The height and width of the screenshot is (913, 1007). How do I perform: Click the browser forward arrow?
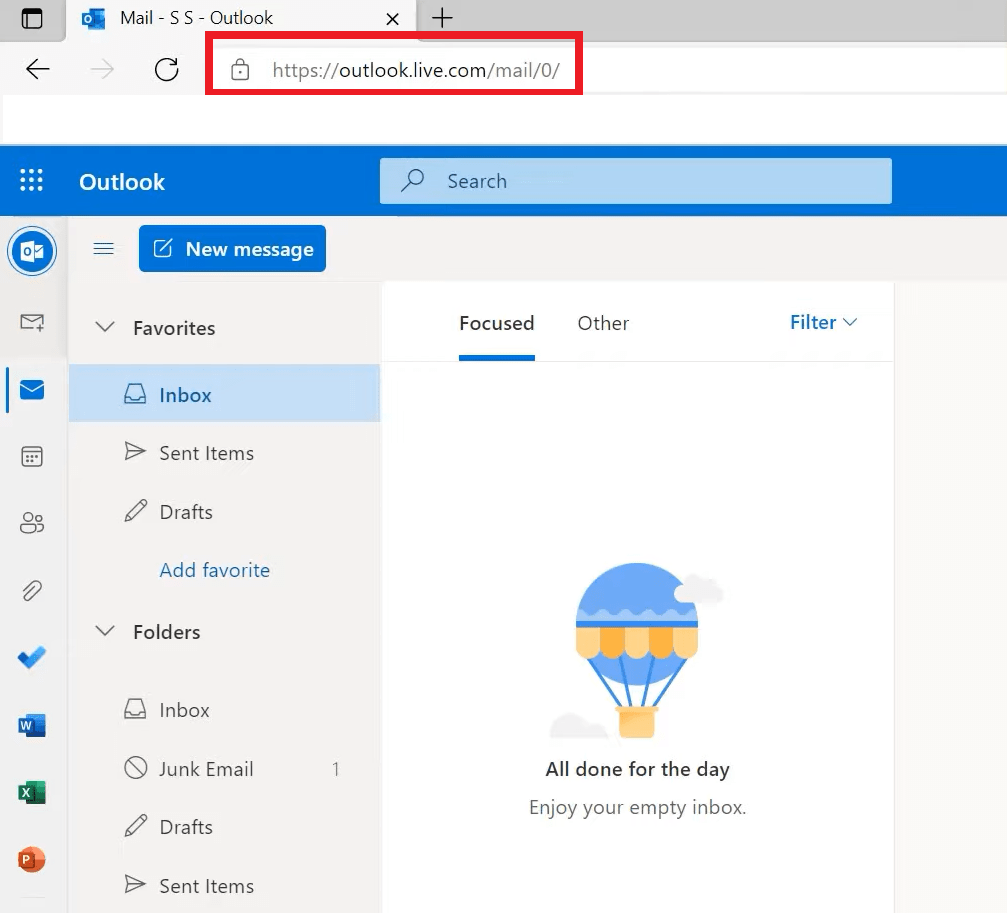[102, 69]
